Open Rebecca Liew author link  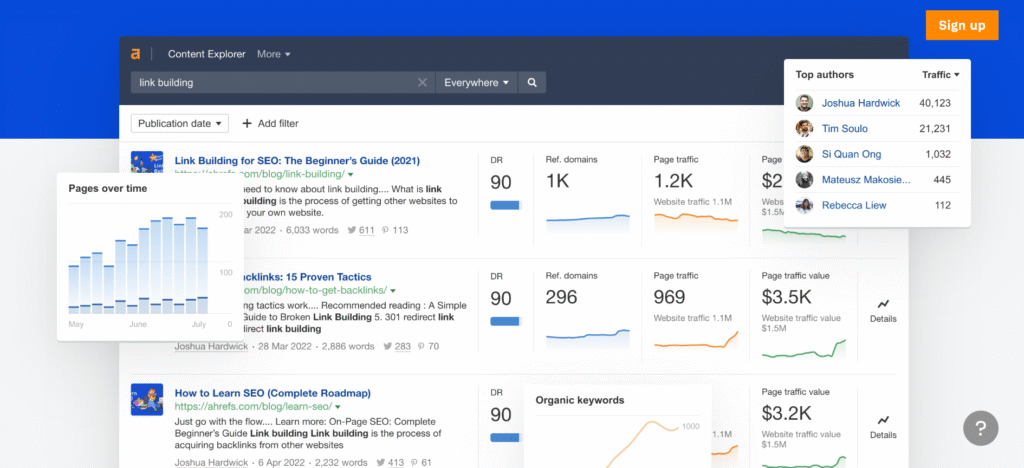[x=854, y=205]
